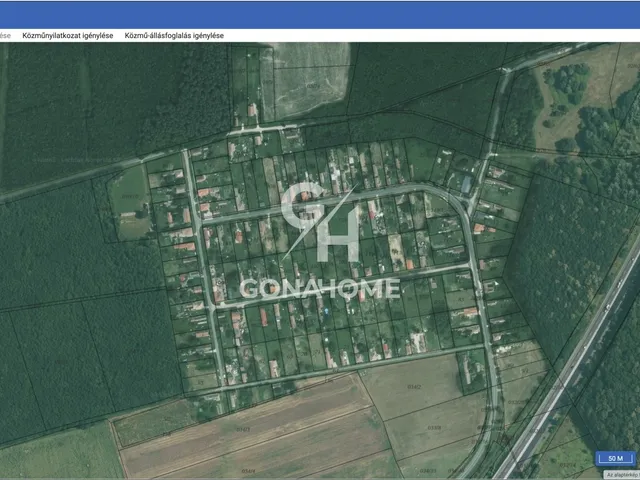Click the GONAHOME watermark text
Viewport: 640px width, 480px height.
tap(320, 289)
